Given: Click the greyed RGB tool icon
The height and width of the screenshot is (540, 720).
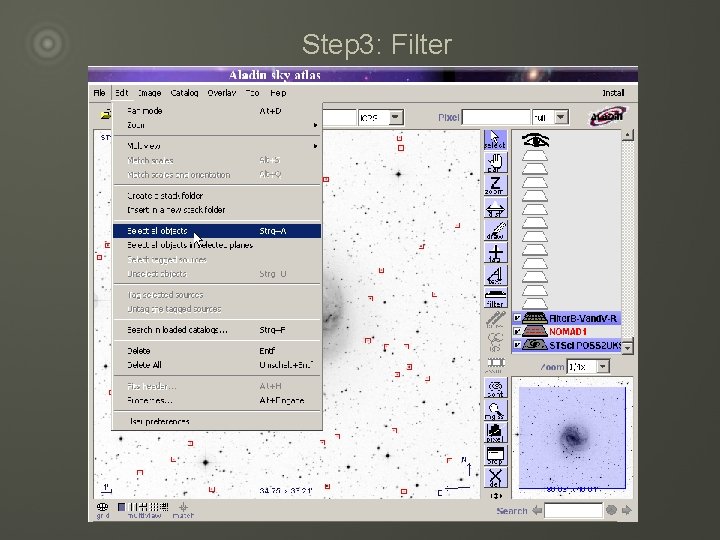Looking at the screenshot, I should tap(495, 342).
